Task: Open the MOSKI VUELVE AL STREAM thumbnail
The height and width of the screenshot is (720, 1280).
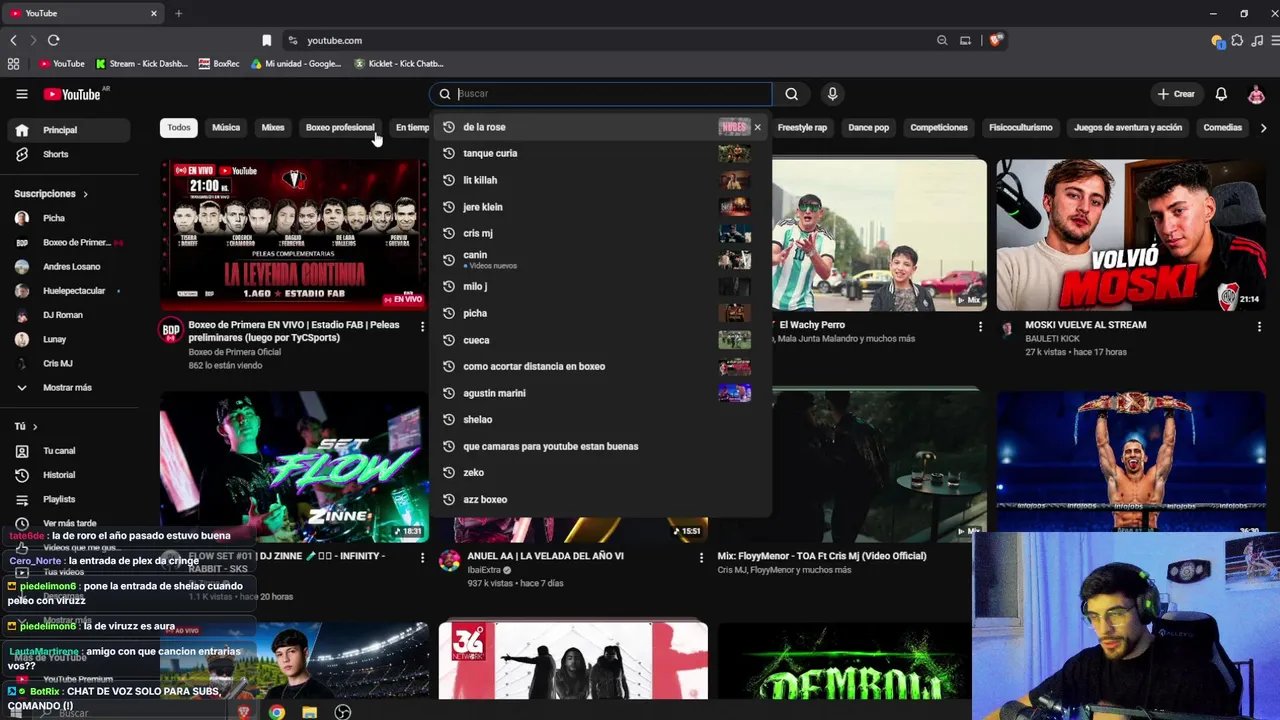Action: click(1131, 235)
